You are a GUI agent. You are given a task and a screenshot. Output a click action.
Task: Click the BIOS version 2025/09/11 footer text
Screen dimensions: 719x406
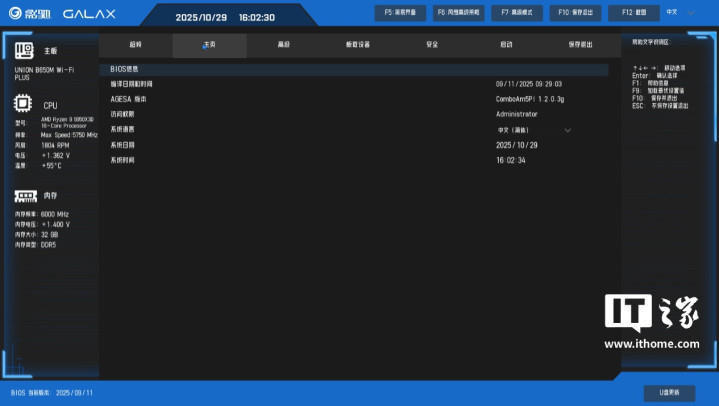52,393
